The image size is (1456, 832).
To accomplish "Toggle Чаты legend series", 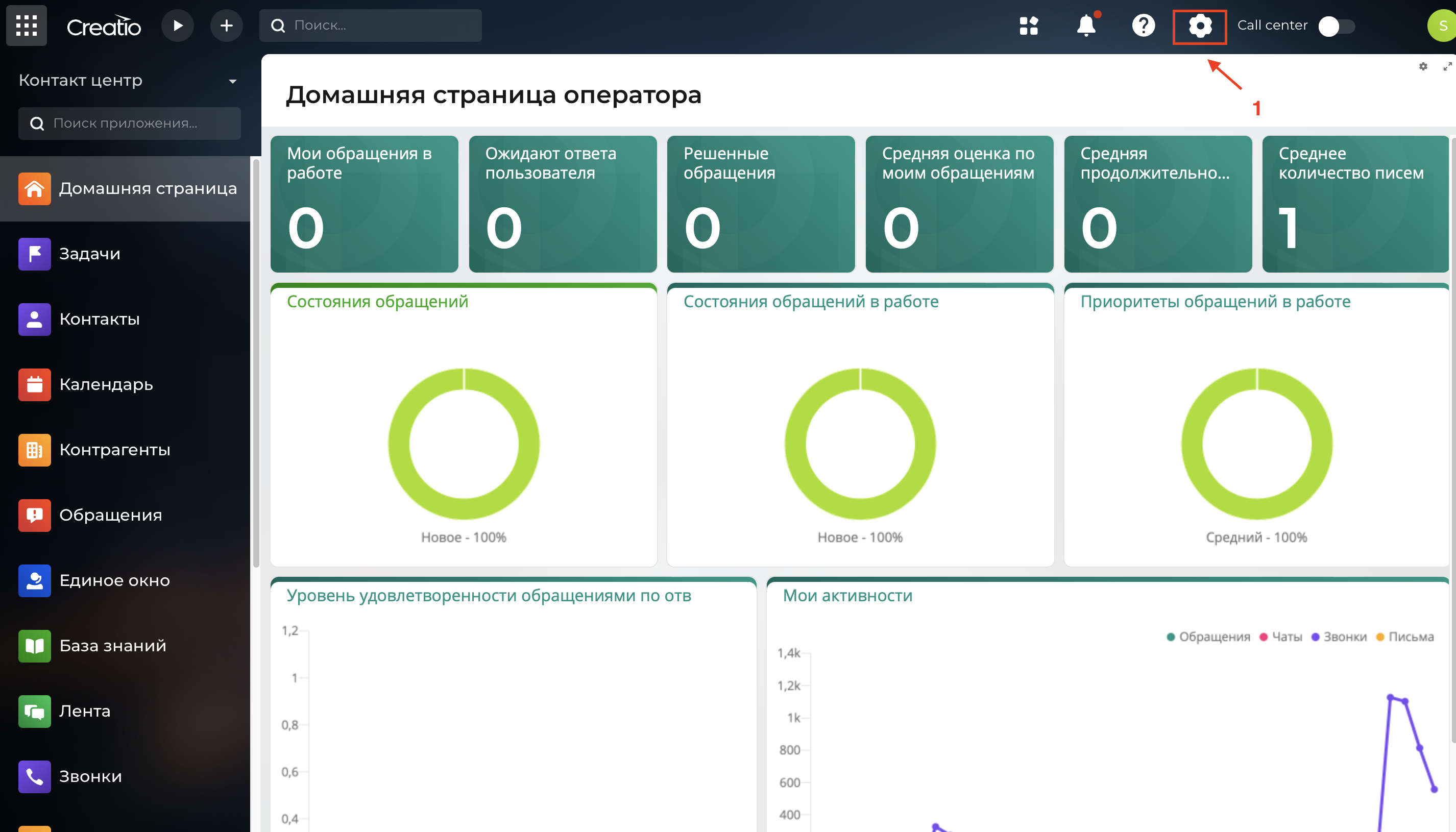I will (1281, 637).
